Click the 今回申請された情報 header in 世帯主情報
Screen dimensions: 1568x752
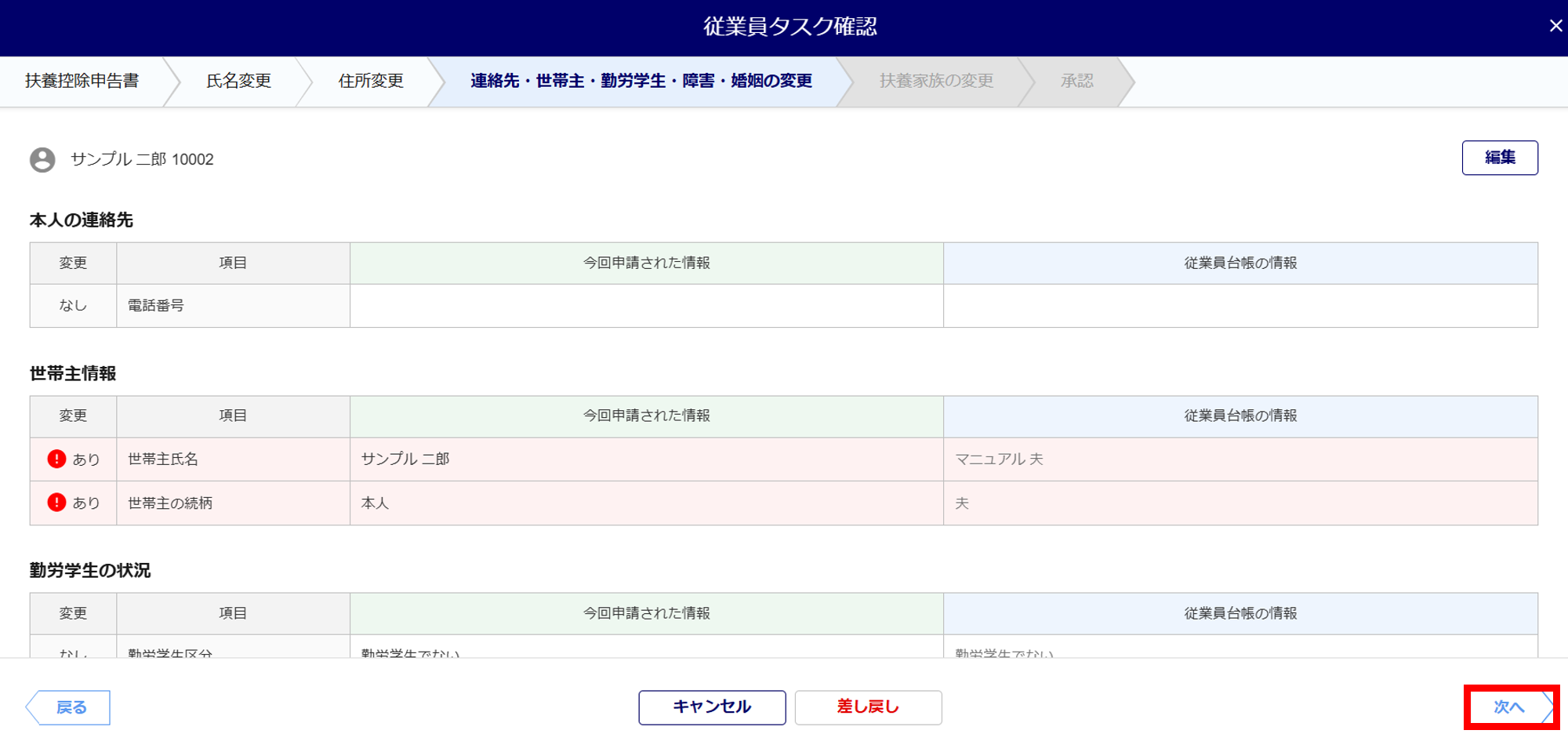tap(646, 416)
